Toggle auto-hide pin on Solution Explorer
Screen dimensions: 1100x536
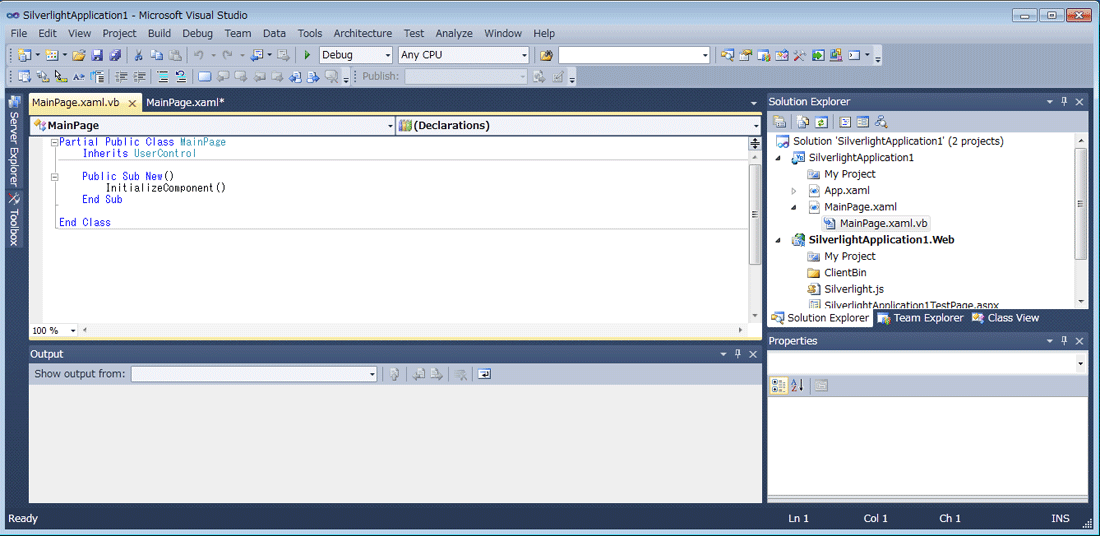1064,102
